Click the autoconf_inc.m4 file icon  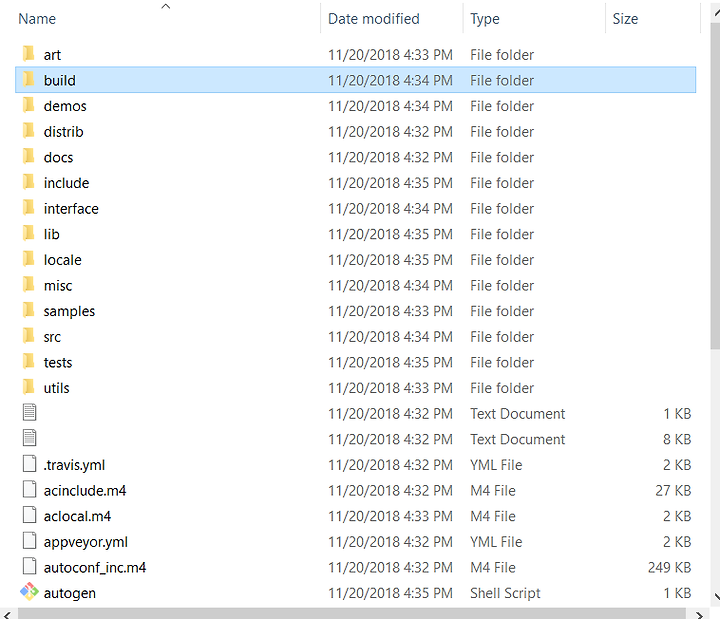[29, 566]
